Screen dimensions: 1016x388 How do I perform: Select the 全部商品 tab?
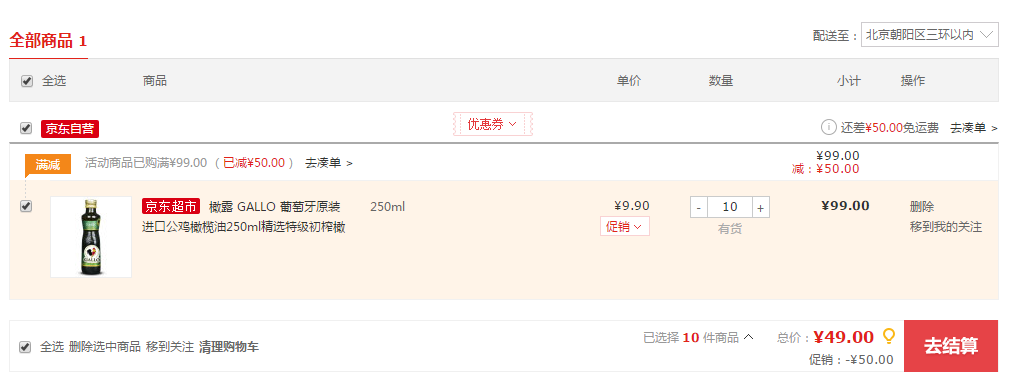click(x=48, y=41)
